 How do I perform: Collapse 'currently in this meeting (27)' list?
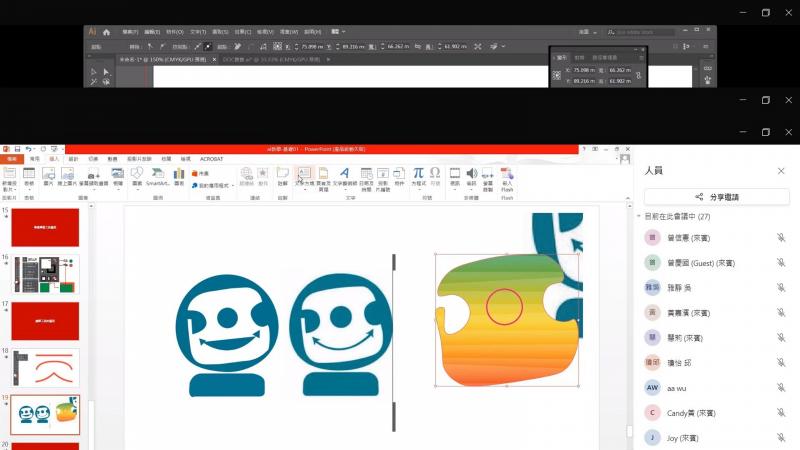639,216
